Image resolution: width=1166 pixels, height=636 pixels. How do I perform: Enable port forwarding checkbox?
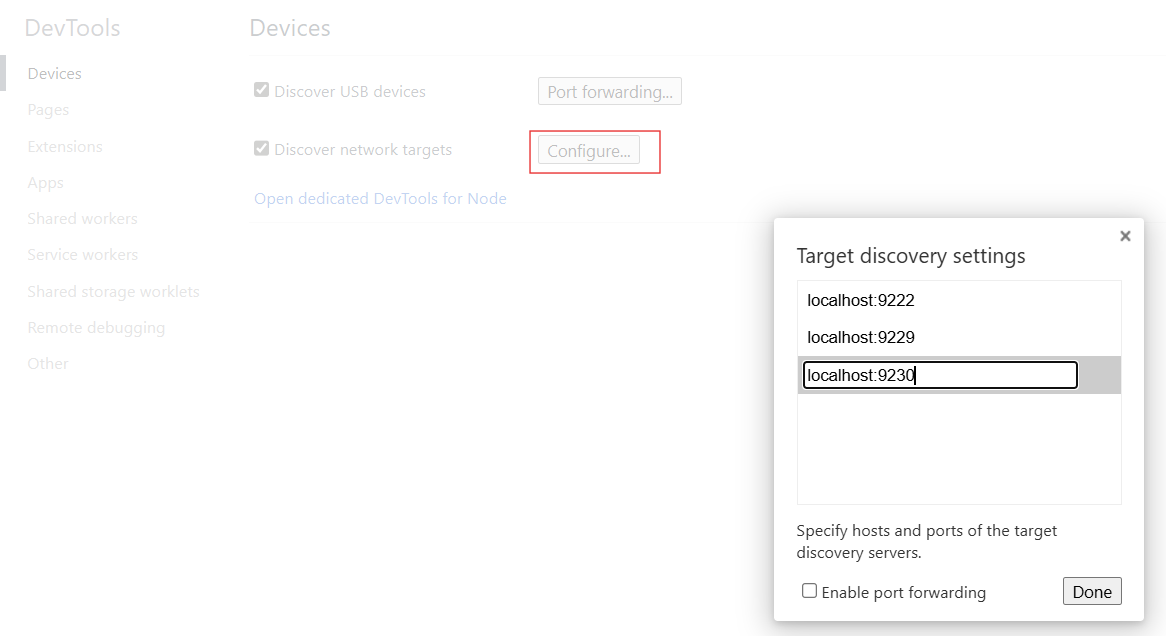[x=810, y=591]
